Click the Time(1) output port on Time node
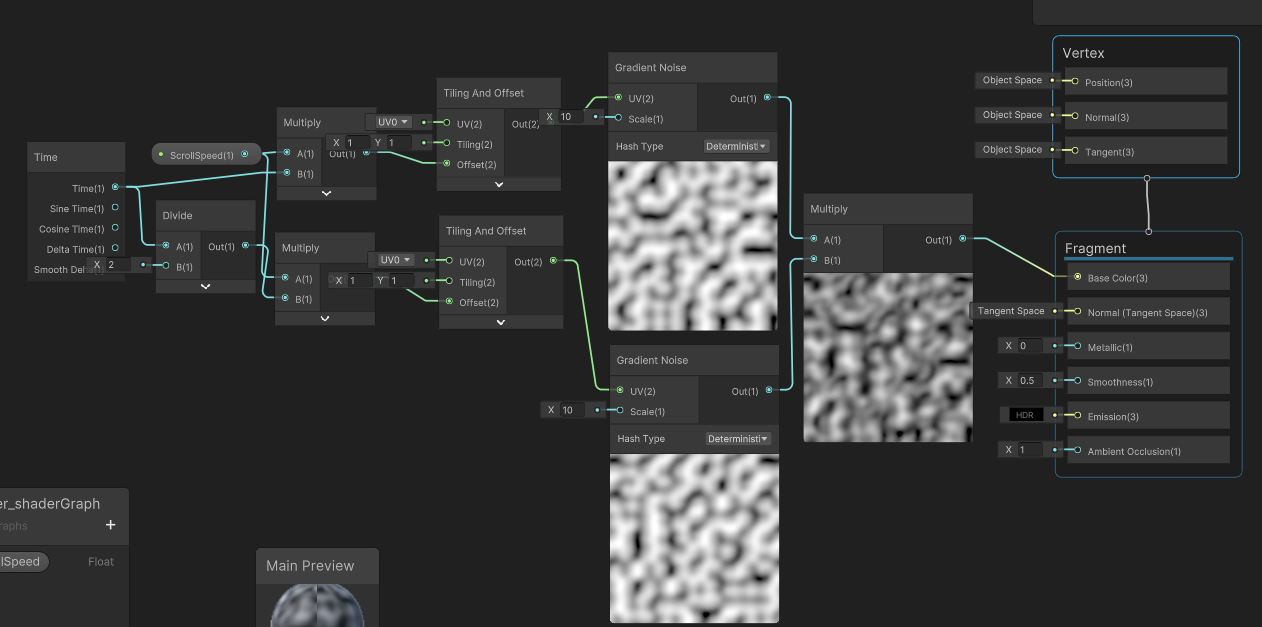Image resolution: width=1262 pixels, height=627 pixels. [x=115, y=187]
